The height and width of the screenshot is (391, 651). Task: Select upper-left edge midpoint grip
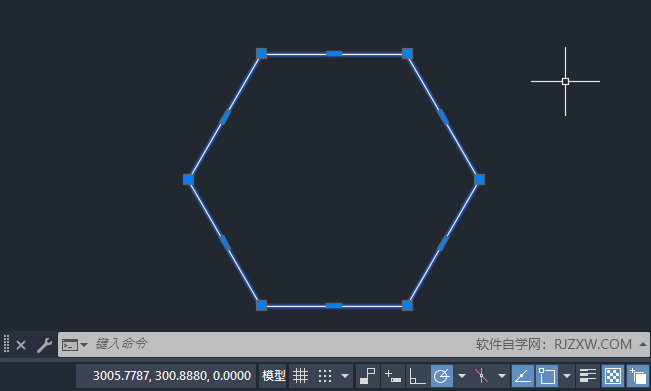click(225, 117)
